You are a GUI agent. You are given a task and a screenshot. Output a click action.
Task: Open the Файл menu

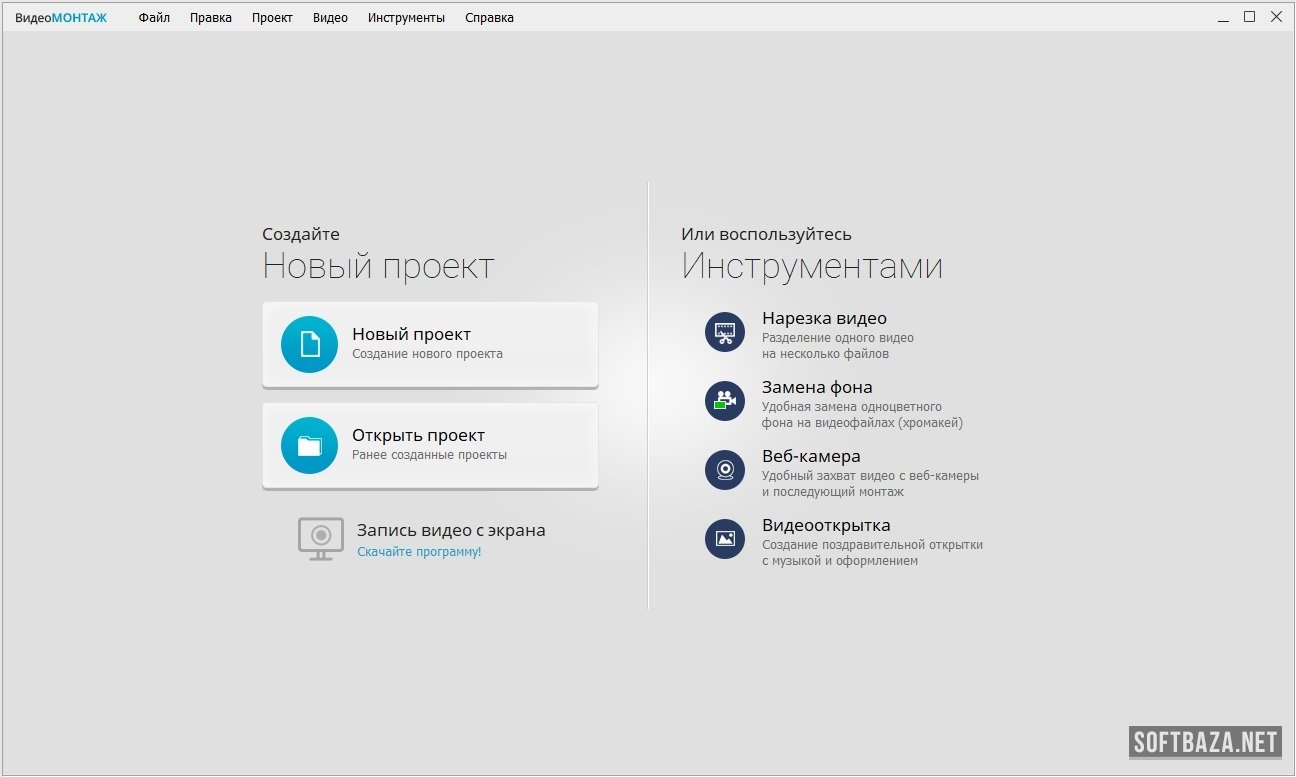pyautogui.click(x=154, y=18)
